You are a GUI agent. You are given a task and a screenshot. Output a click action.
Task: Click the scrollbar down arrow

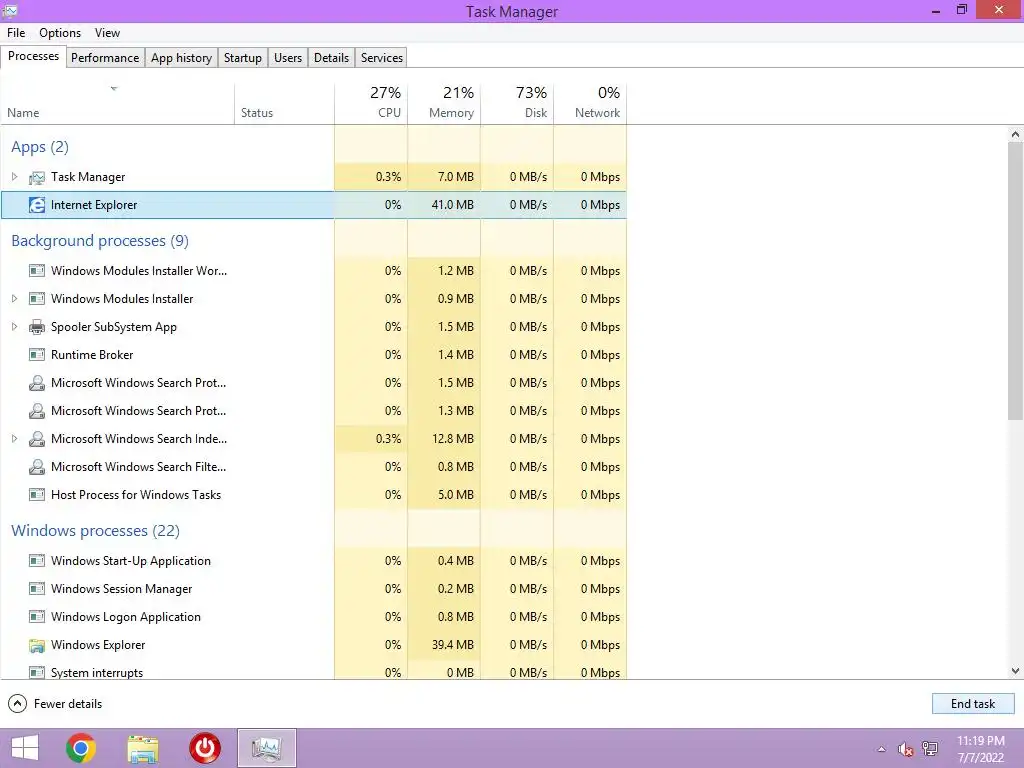1015,671
